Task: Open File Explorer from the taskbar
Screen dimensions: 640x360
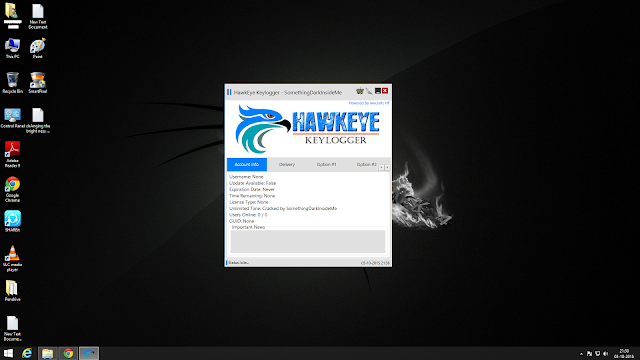Action: (48, 353)
